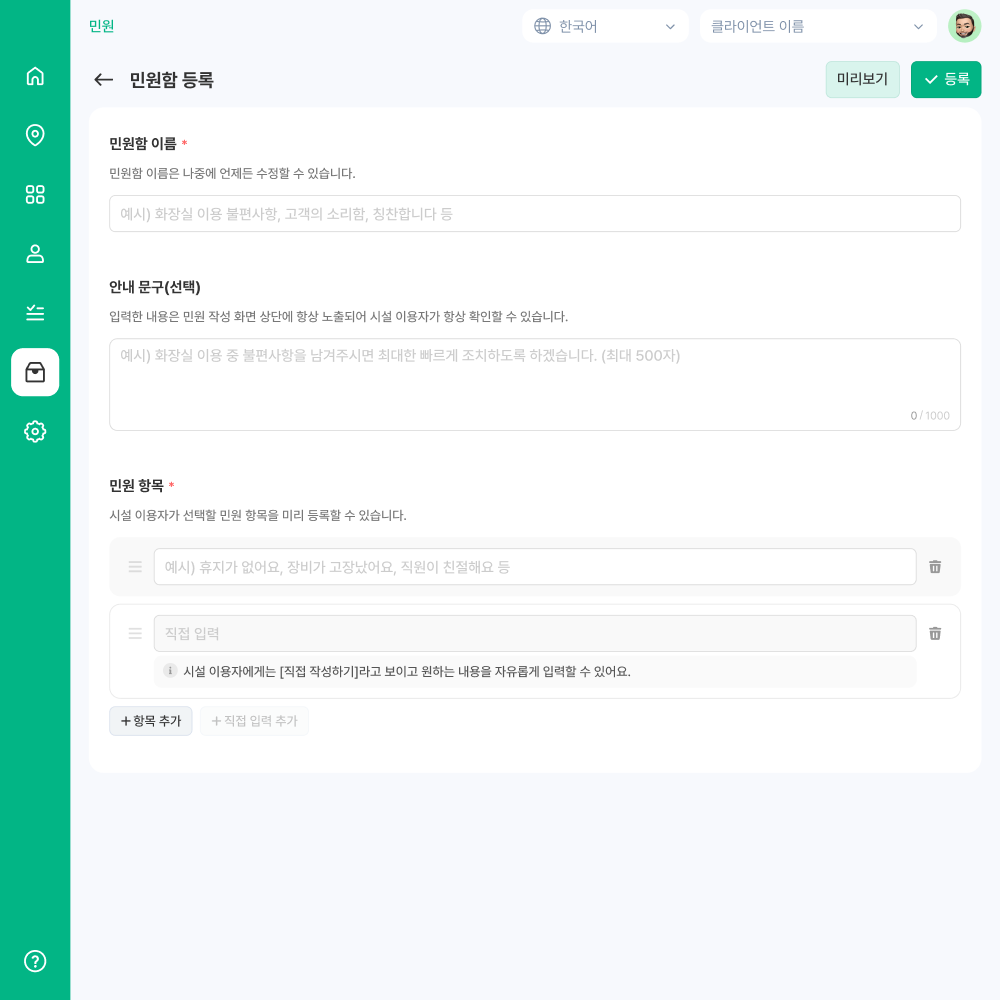Open the user profile sidebar icon
This screenshot has height=1000, width=1000.
[35, 254]
